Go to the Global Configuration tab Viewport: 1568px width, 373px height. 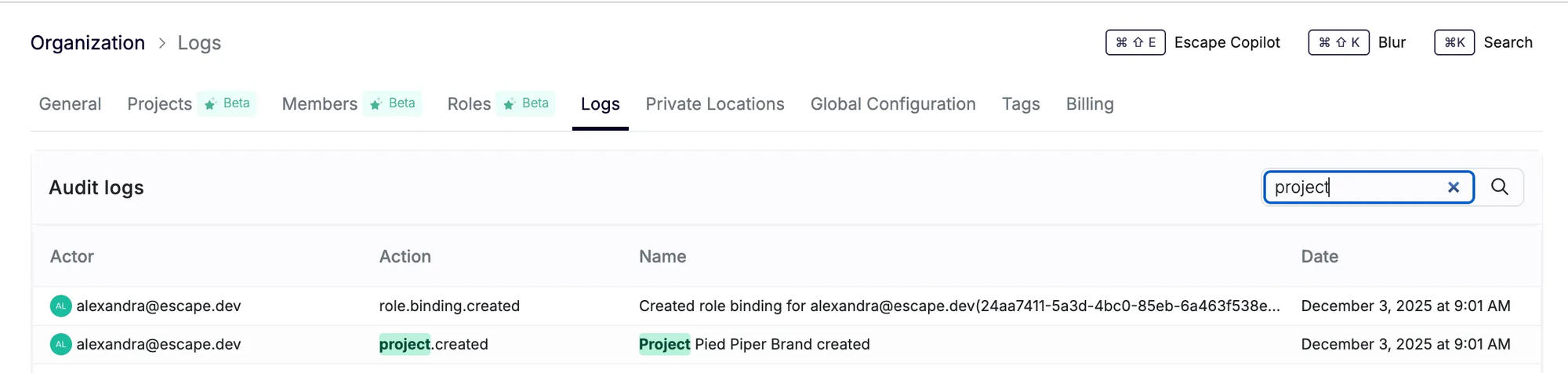[x=892, y=104]
